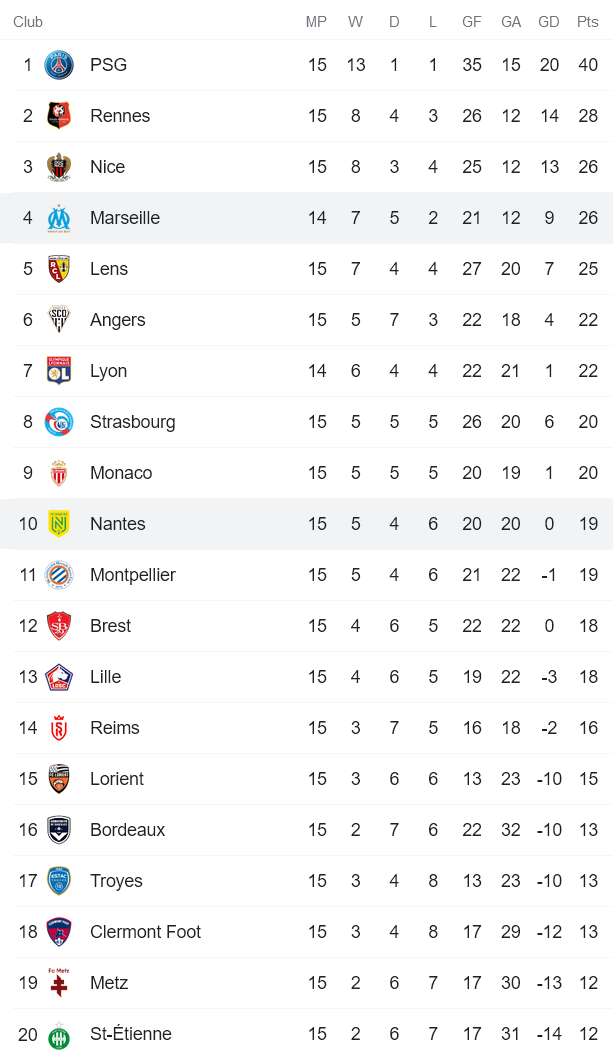Click the Bordeaux team crest

[x=59, y=830]
